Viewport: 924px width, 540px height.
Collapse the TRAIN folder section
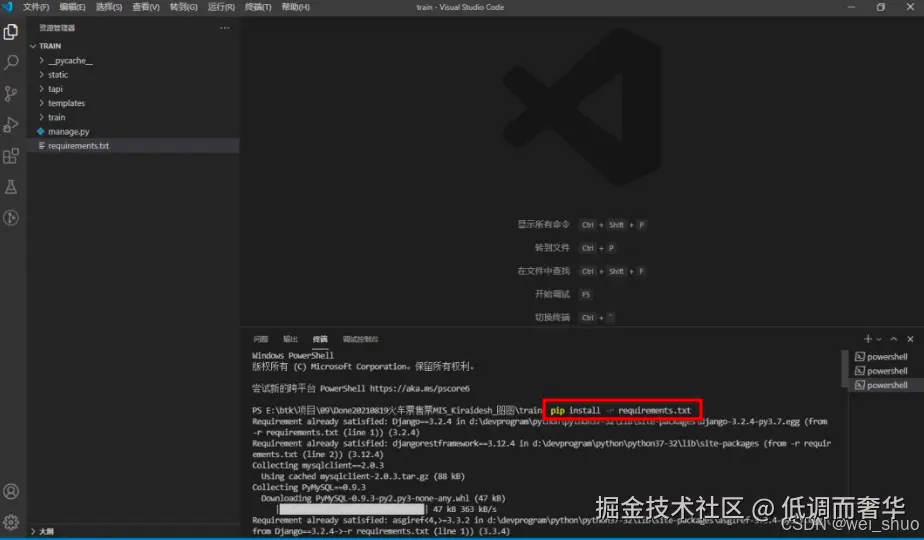(133, 46)
